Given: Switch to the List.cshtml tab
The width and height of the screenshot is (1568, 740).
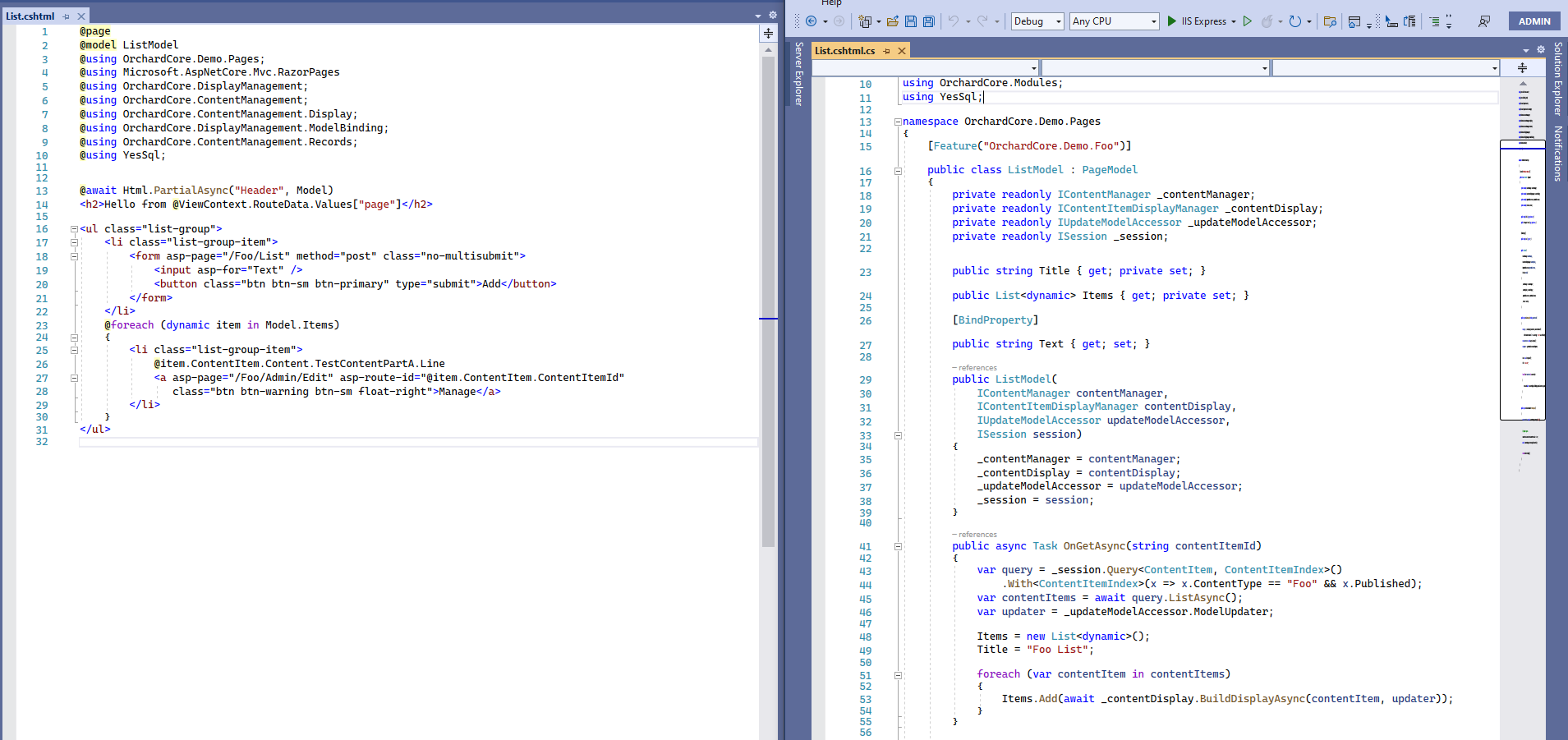Looking at the screenshot, I should pyautogui.click(x=30, y=16).
